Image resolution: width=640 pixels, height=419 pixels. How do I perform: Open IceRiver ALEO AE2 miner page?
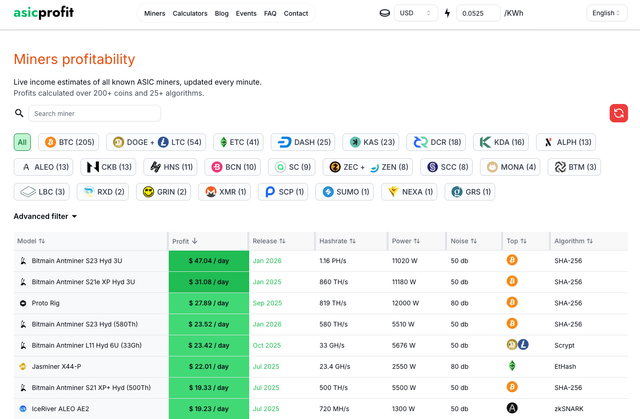[x=60, y=408]
